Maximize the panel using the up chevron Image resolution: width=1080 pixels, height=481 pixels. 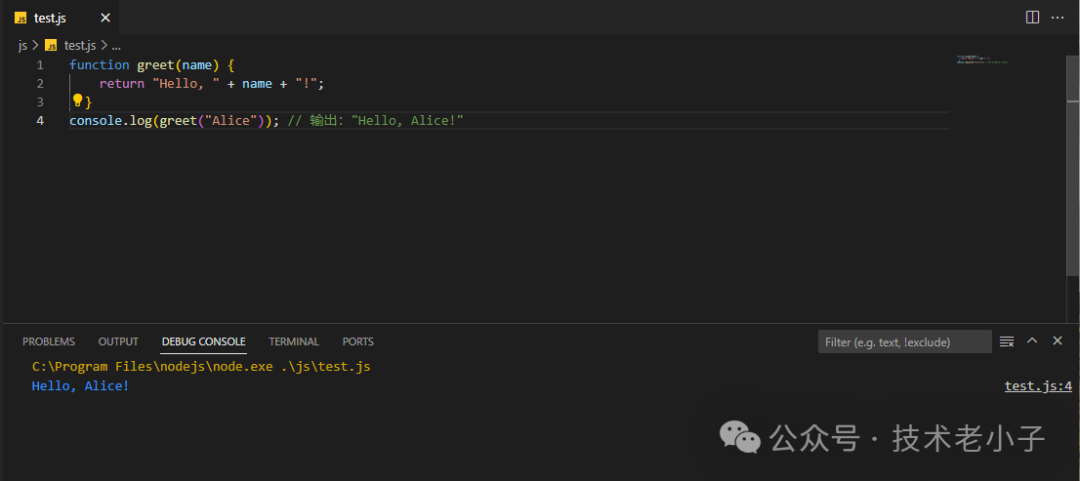click(1033, 342)
